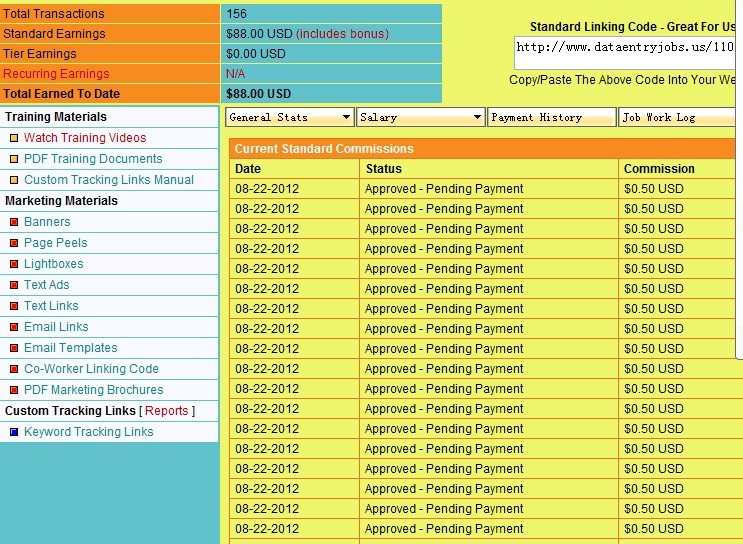Image resolution: width=743 pixels, height=544 pixels.
Task: Click the red bullet icon next to Lightboxes
Action: 14,264
